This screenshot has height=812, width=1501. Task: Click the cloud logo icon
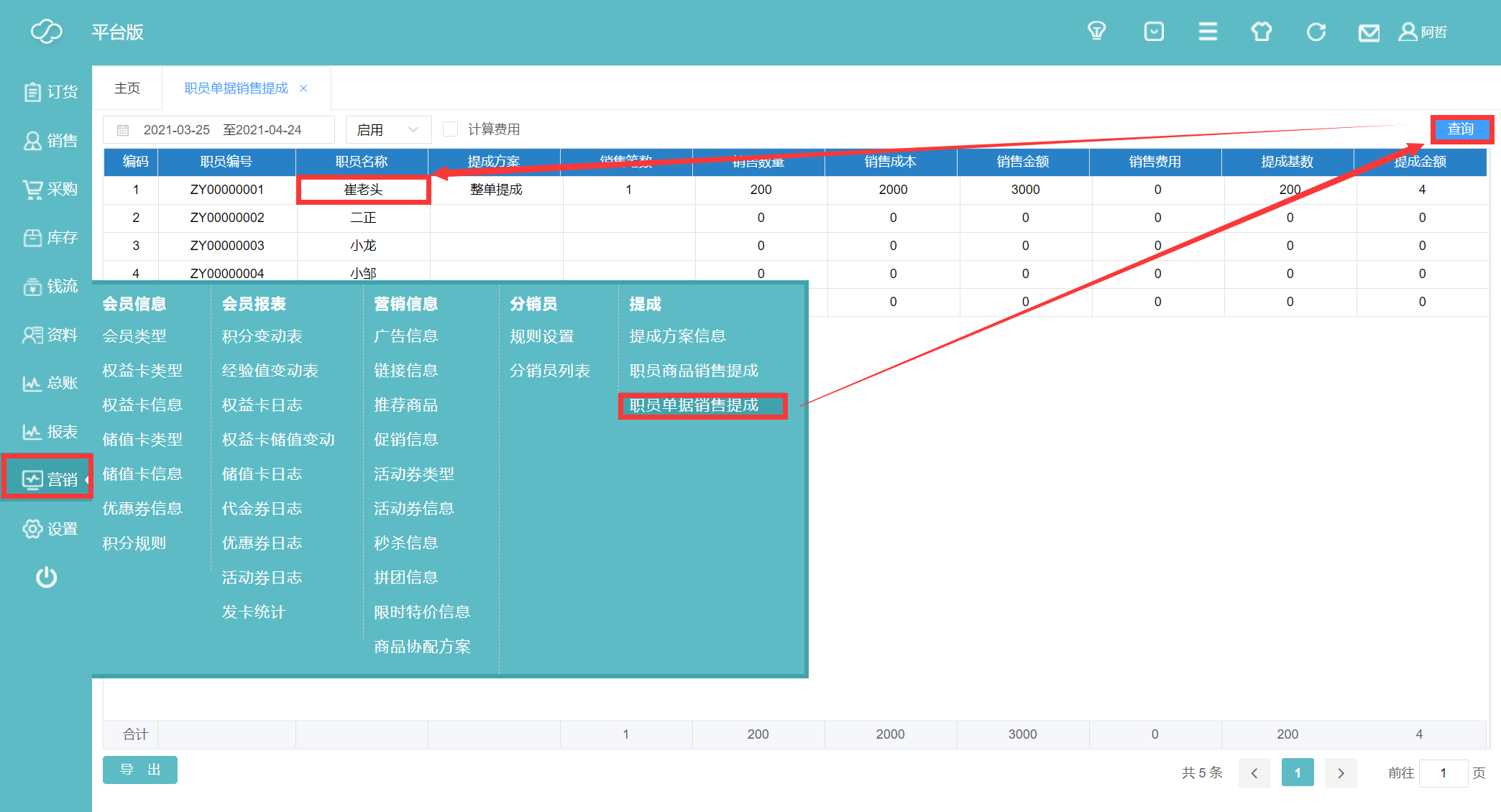pos(47,32)
